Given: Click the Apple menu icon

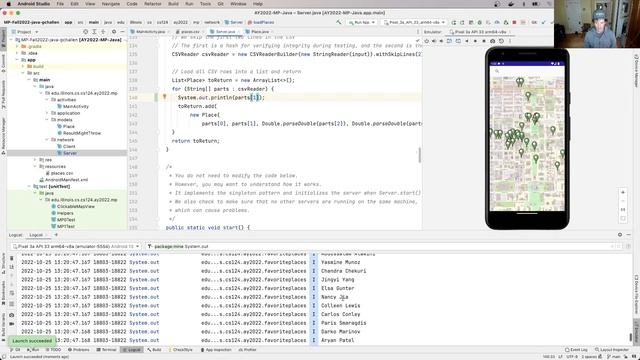Looking at the screenshot, I should point(8,4).
